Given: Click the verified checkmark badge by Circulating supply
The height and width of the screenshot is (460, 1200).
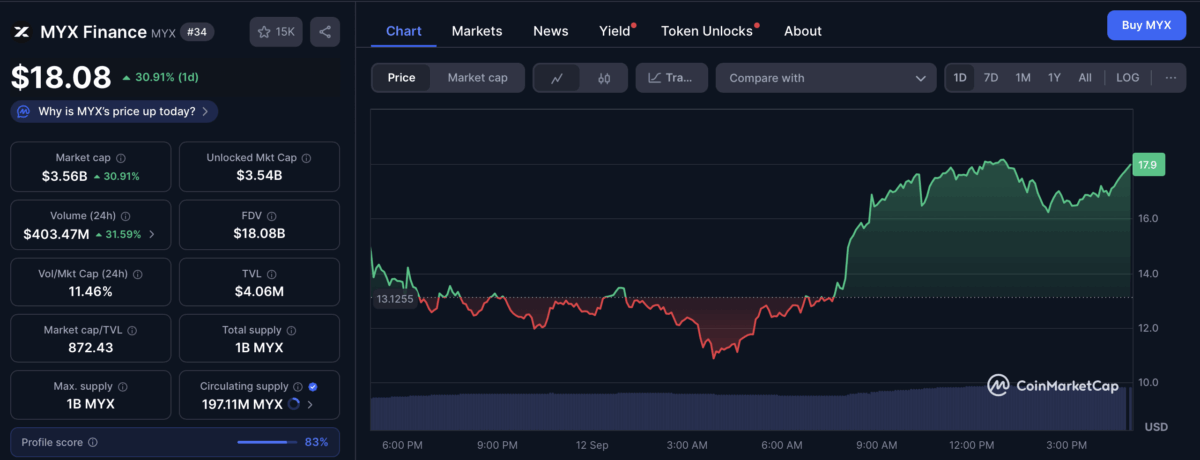Looking at the screenshot, I should coord(313,386).
